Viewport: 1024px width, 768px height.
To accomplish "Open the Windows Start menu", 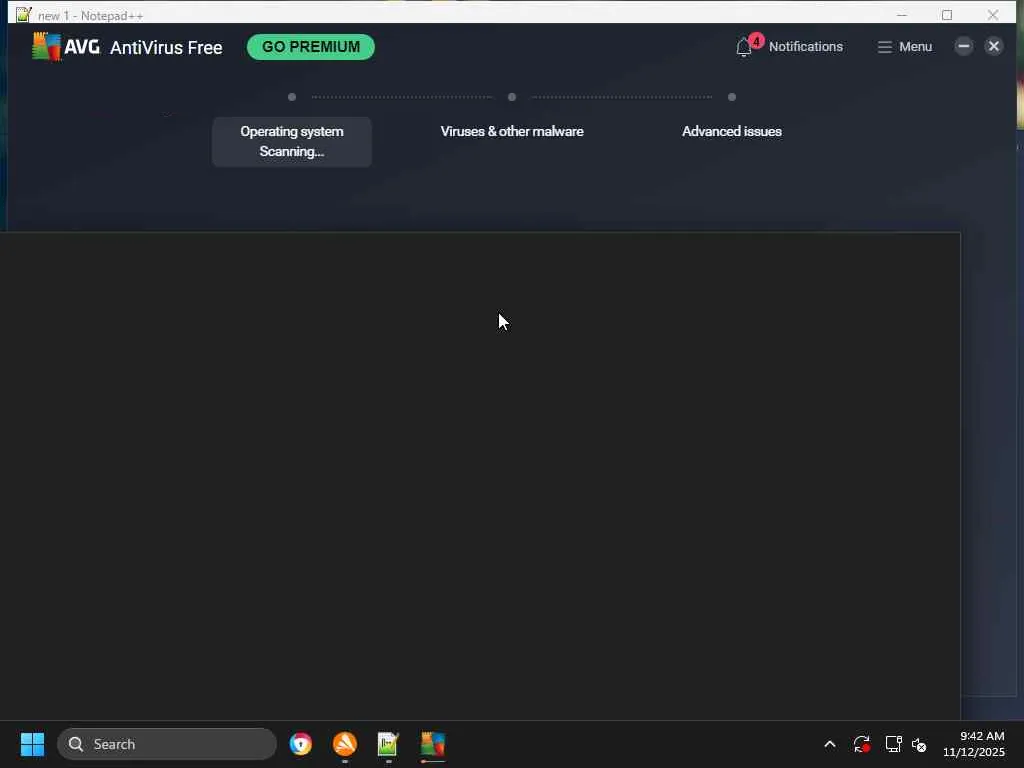I will [x=32, y=744].
